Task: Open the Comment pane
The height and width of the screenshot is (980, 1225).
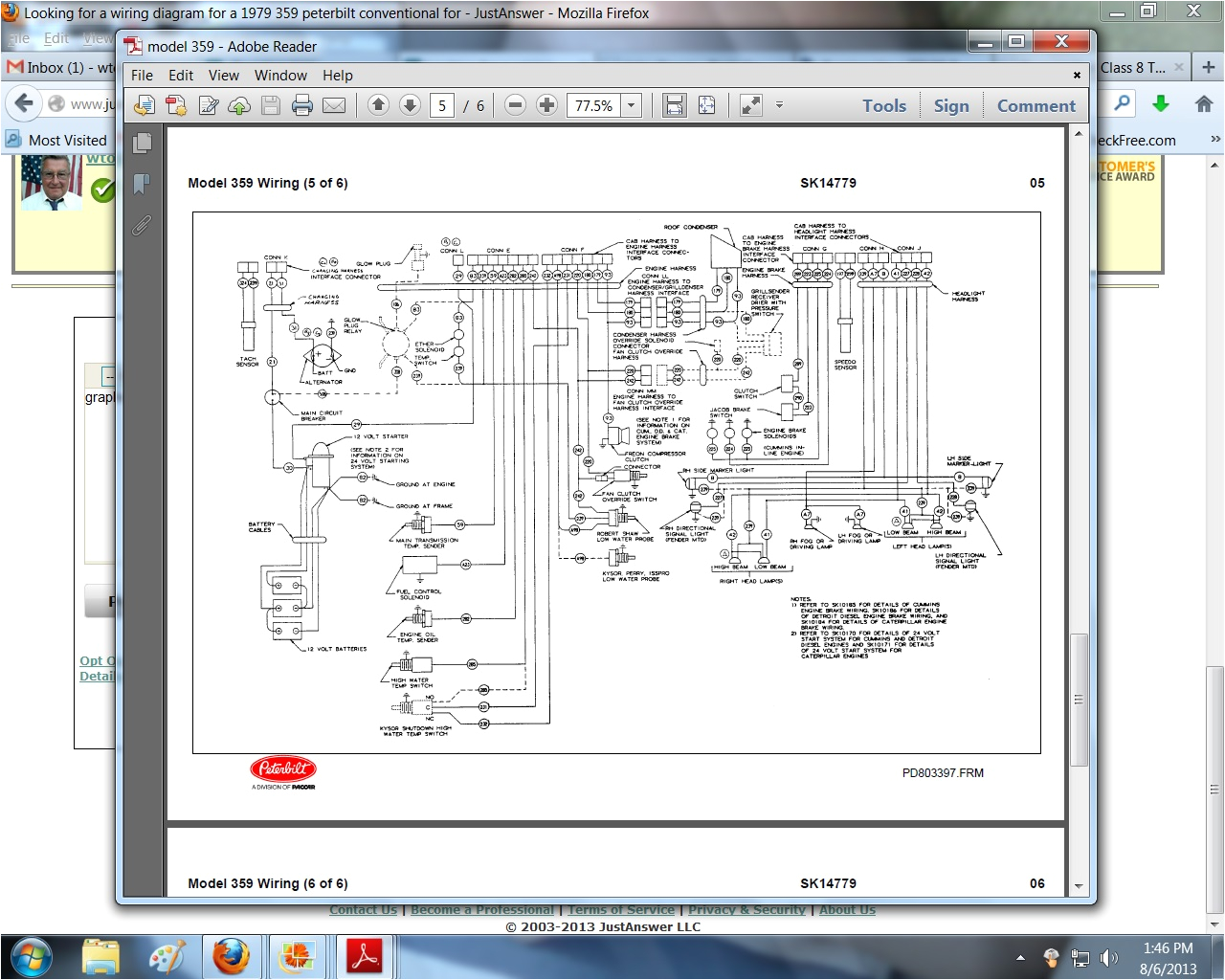Action: tap(1036, 105)
